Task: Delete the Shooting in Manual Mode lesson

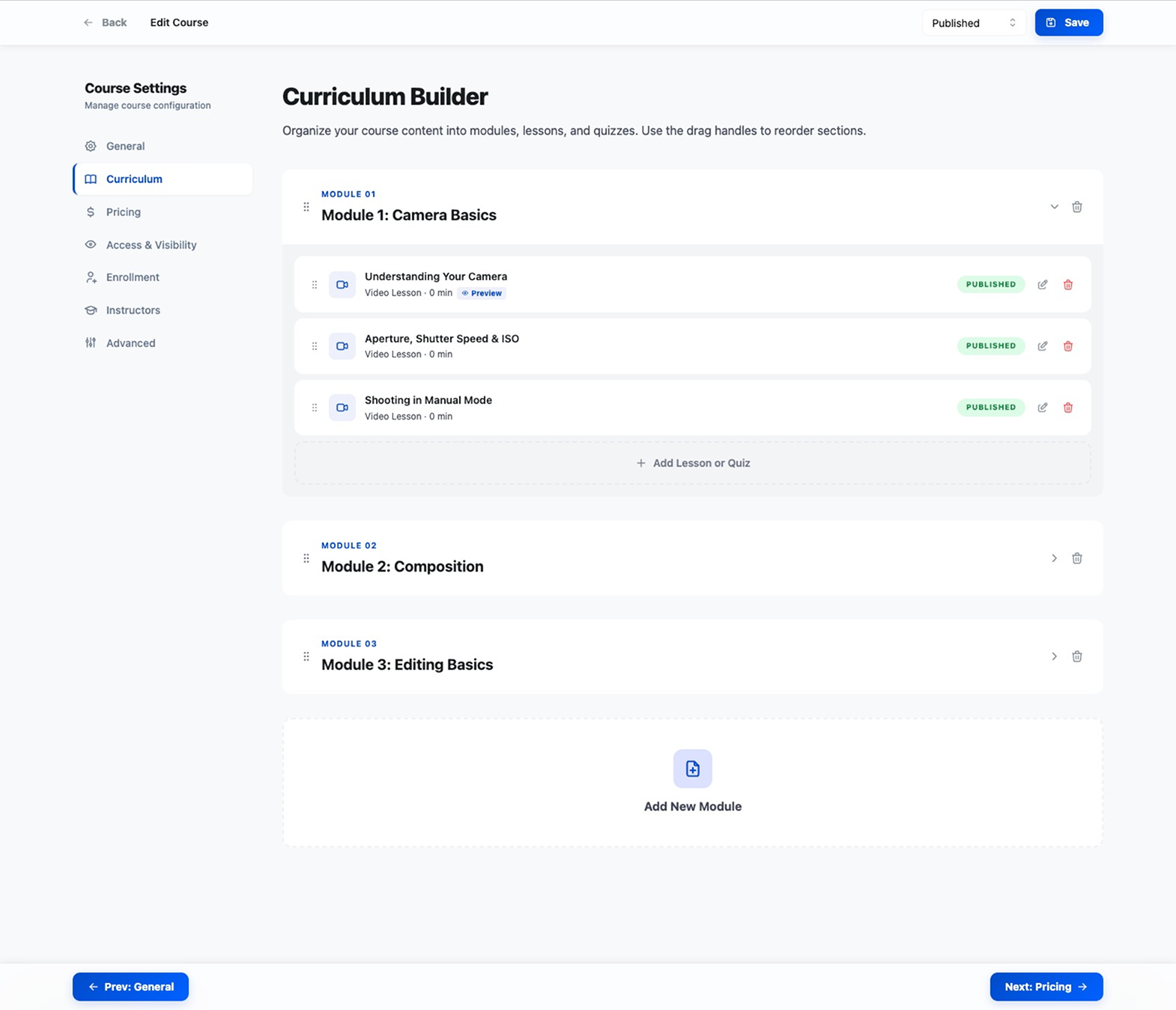Action: tap(1068, 408)
